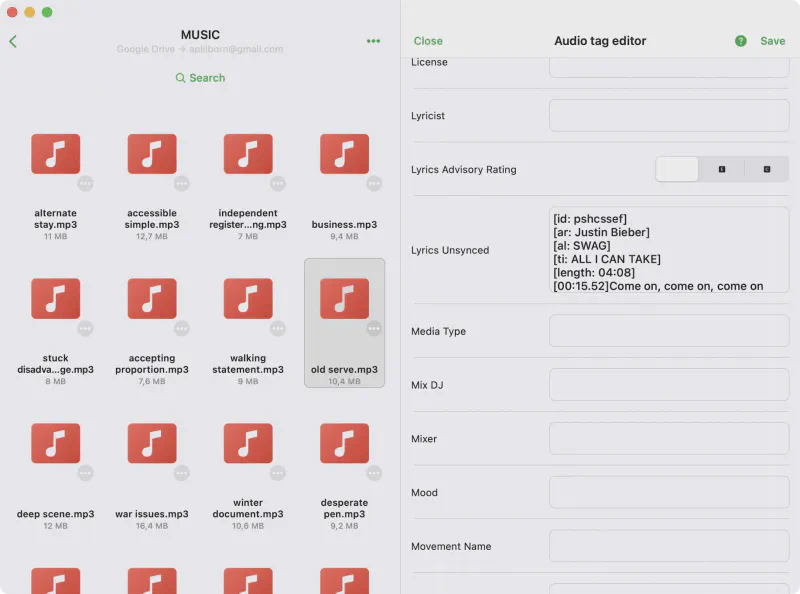Close the Audio tag editor
This screenshot has width=800, height=594.
point(428,41)
